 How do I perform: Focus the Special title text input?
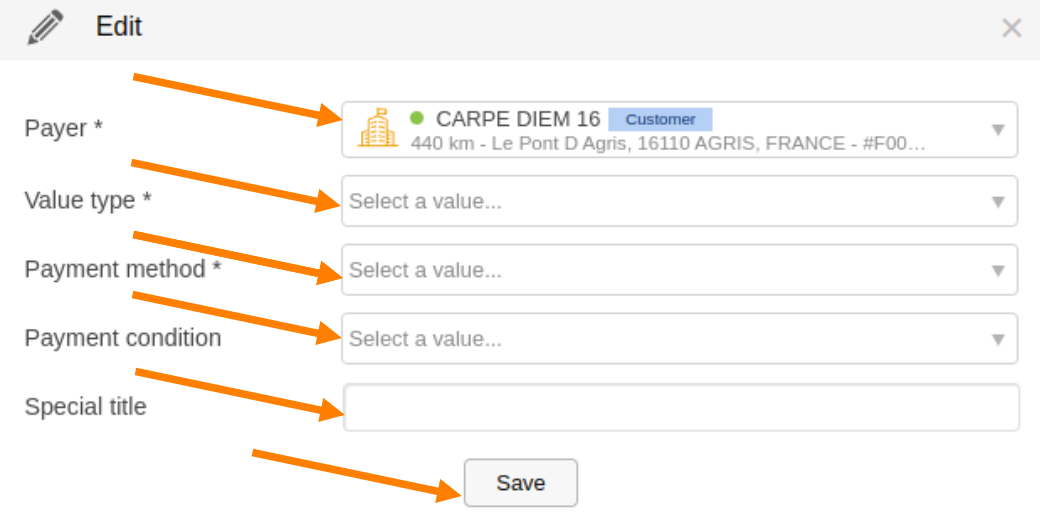[x=680, y=408]
